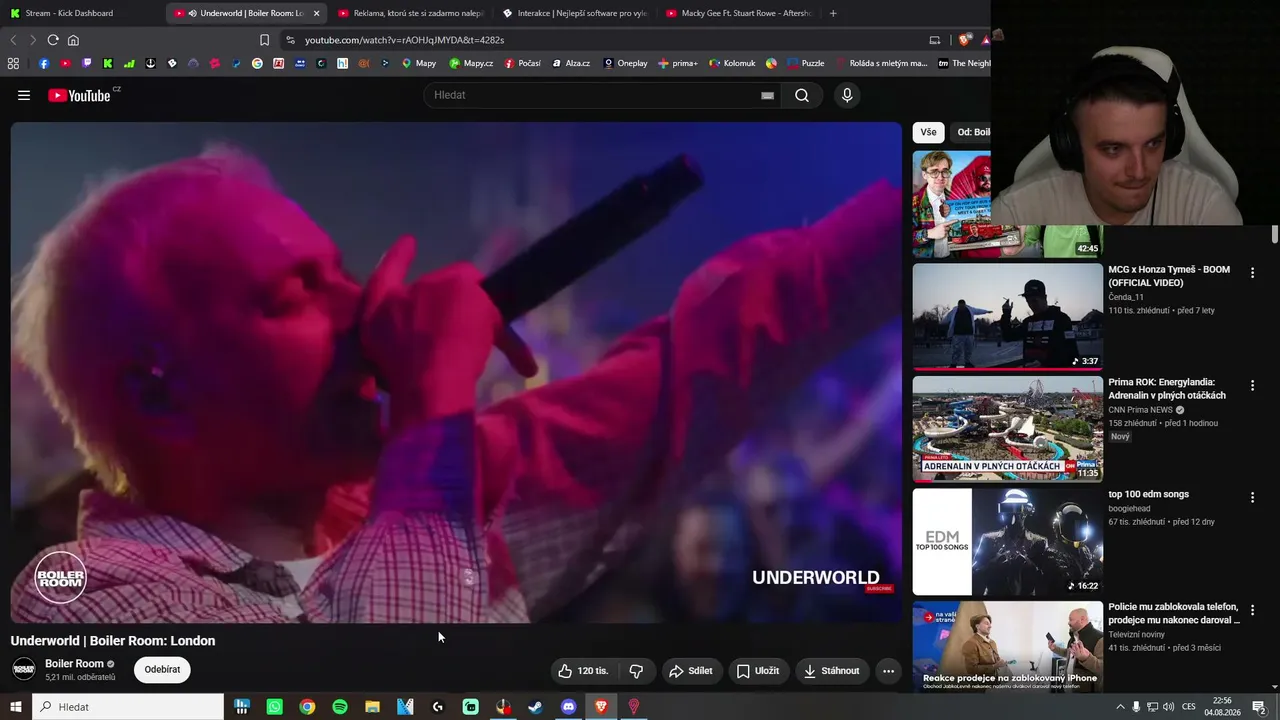Reload the page with the refresh icon
The height and width of the screenshot is (720, 1280).
(x=53, y=40)
